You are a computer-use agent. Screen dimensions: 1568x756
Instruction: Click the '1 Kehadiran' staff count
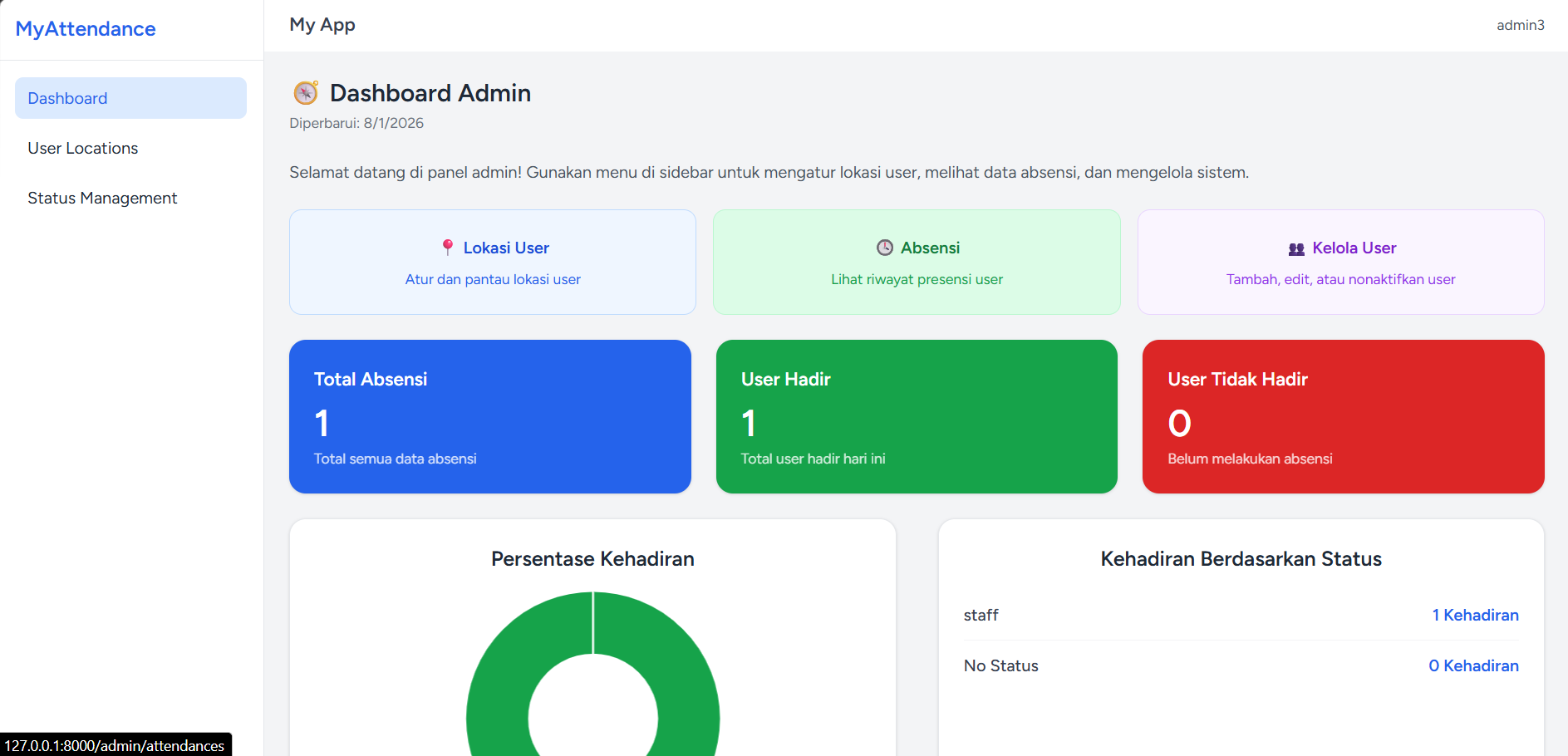[1475, 615]
